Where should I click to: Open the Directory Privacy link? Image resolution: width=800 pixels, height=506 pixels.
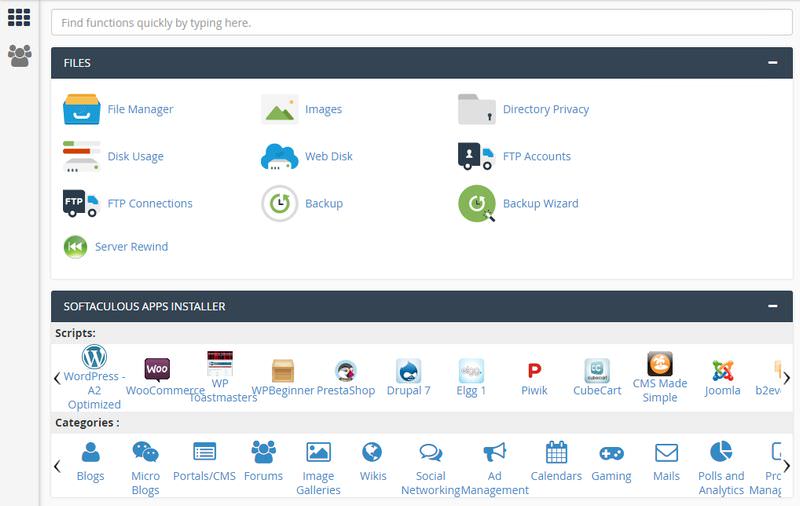[x=546, y=109]
